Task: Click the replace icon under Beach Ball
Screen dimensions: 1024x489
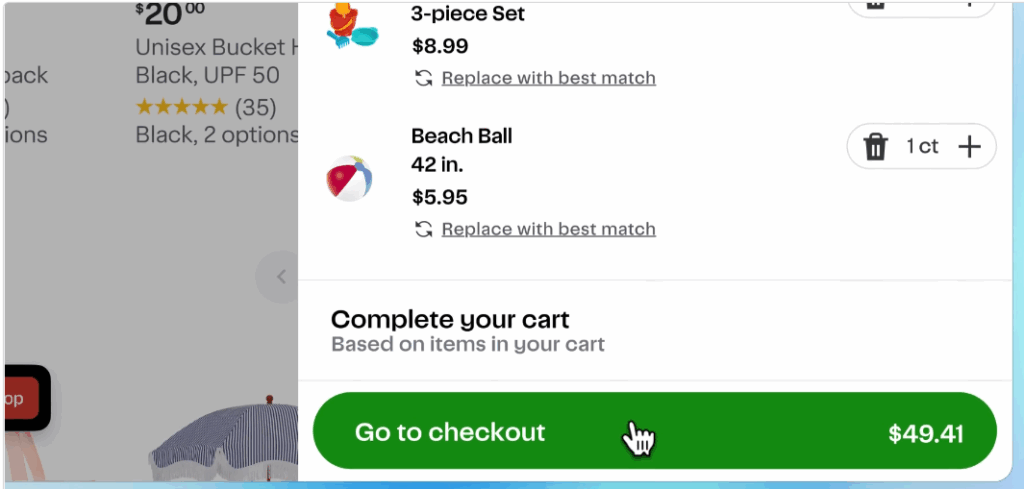Action: (424, 229)
